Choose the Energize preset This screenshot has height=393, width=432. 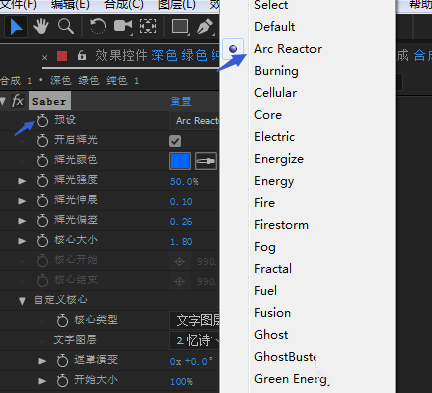pyautogui.click(x=279, y=159)
